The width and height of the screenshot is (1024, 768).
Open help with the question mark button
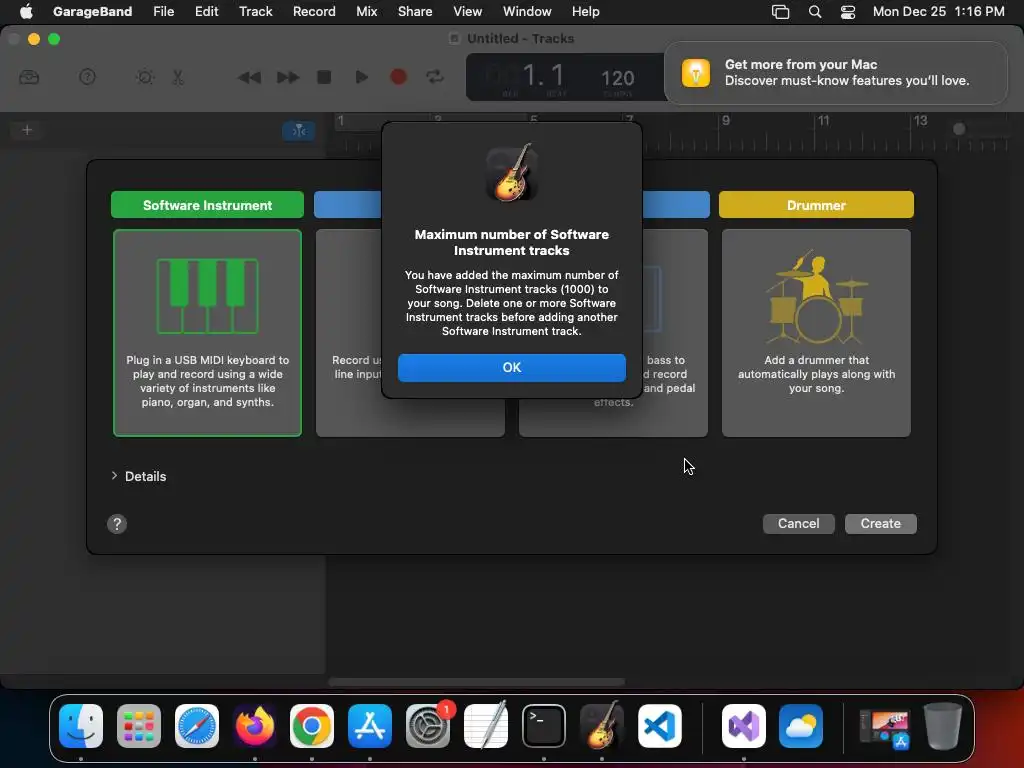pyautogui.click(x=117, y=524)
